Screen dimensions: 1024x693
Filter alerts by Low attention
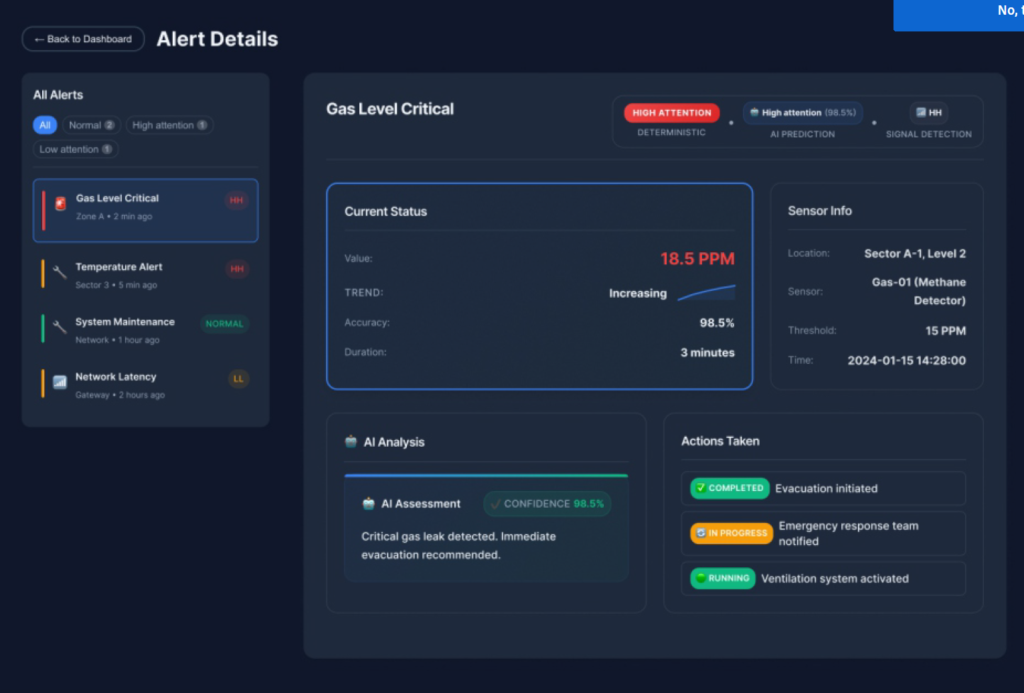click(x=76, y=149)
